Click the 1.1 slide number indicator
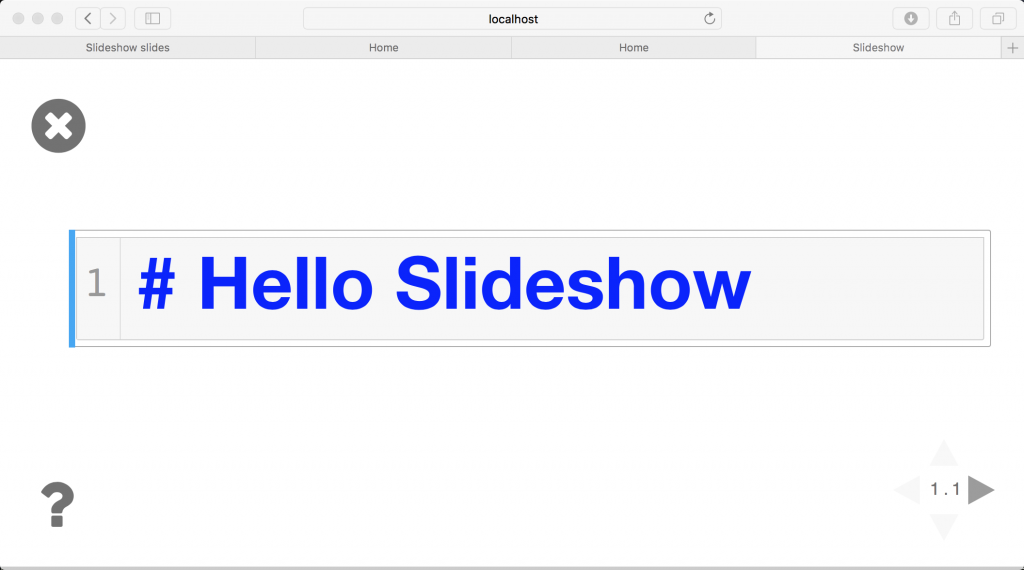 pos(945,489)
